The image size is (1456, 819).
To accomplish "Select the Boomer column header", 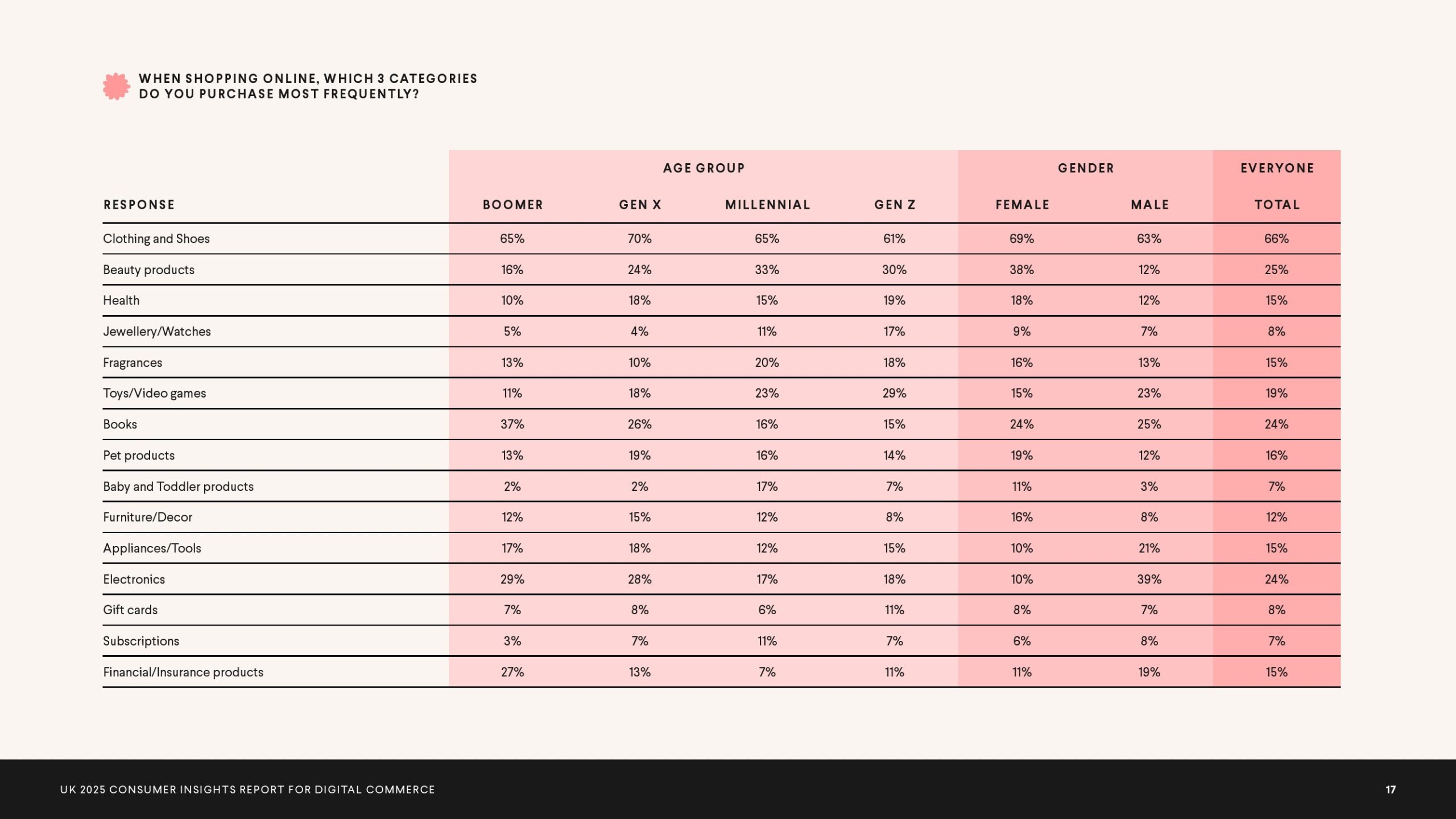I will point(513,205).
